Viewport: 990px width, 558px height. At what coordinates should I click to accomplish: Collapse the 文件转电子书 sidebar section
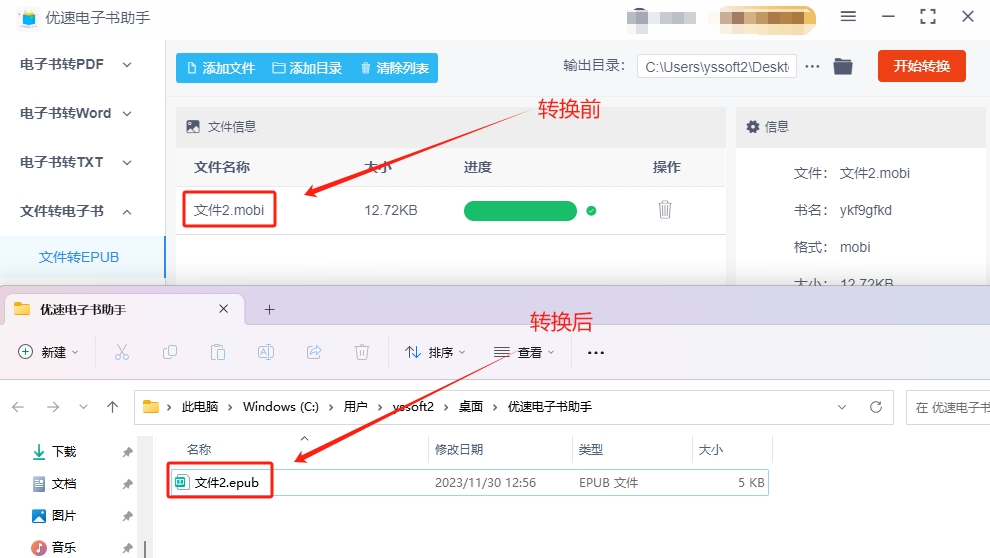[76, 211]
